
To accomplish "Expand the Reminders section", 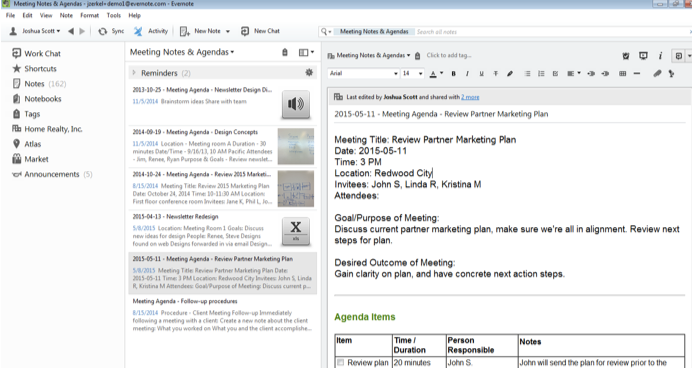I will [x=134, y=72].
